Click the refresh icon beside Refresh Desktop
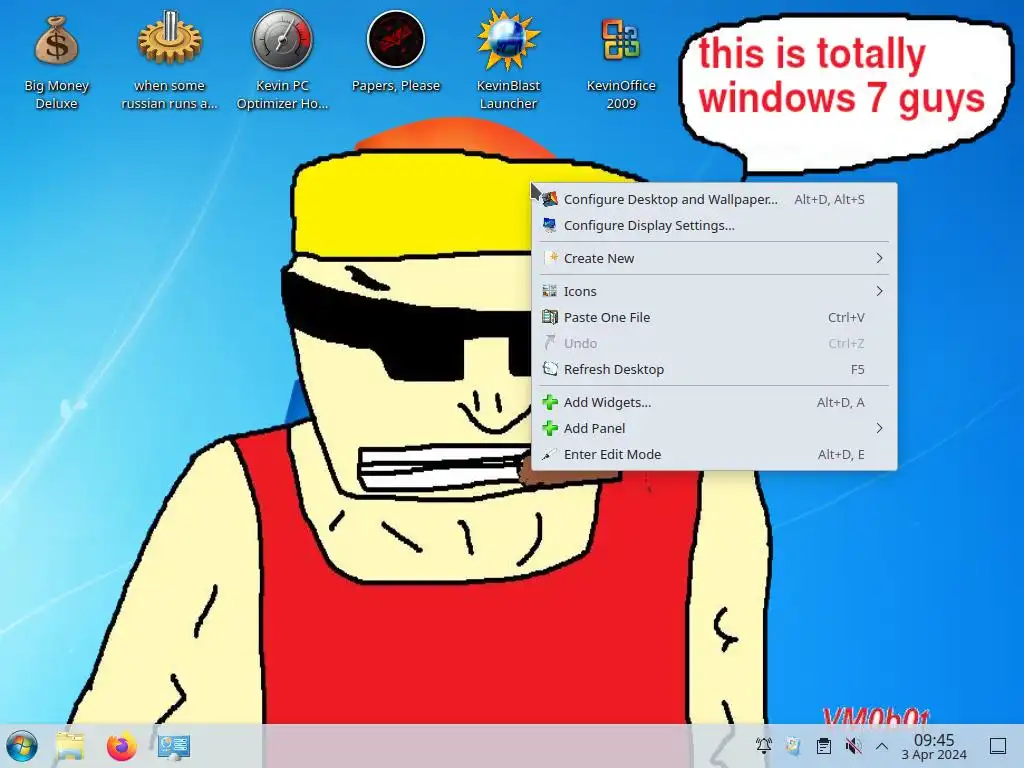Screen dimensions: 1024x768 tap(550, 369)
